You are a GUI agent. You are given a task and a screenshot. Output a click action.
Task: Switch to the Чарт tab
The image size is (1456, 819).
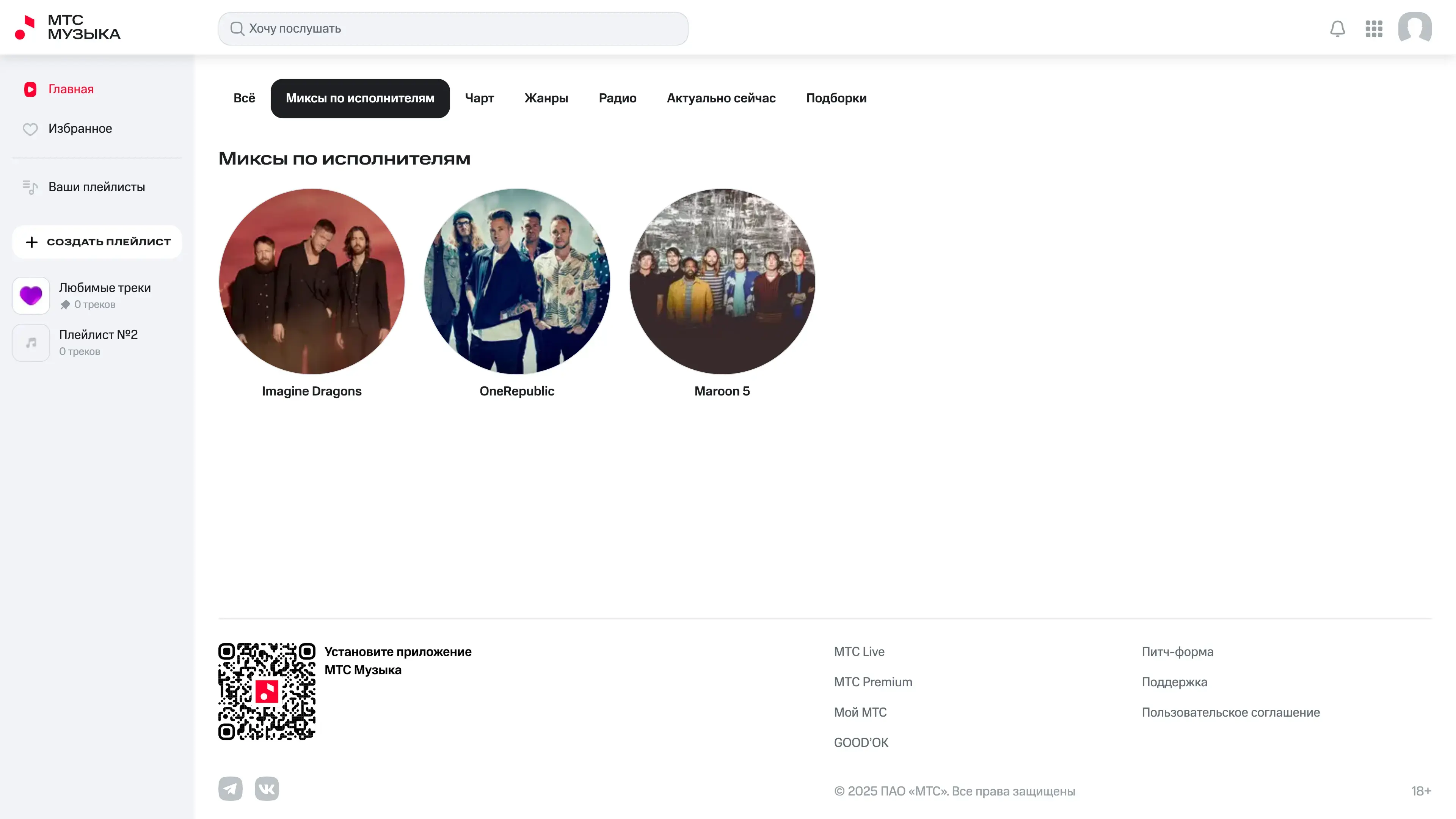coord(479,98)
